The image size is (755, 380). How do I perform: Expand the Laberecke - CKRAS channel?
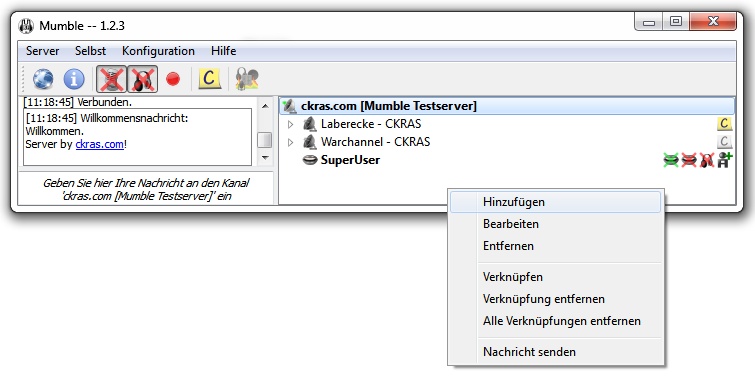tap(290, 124)
